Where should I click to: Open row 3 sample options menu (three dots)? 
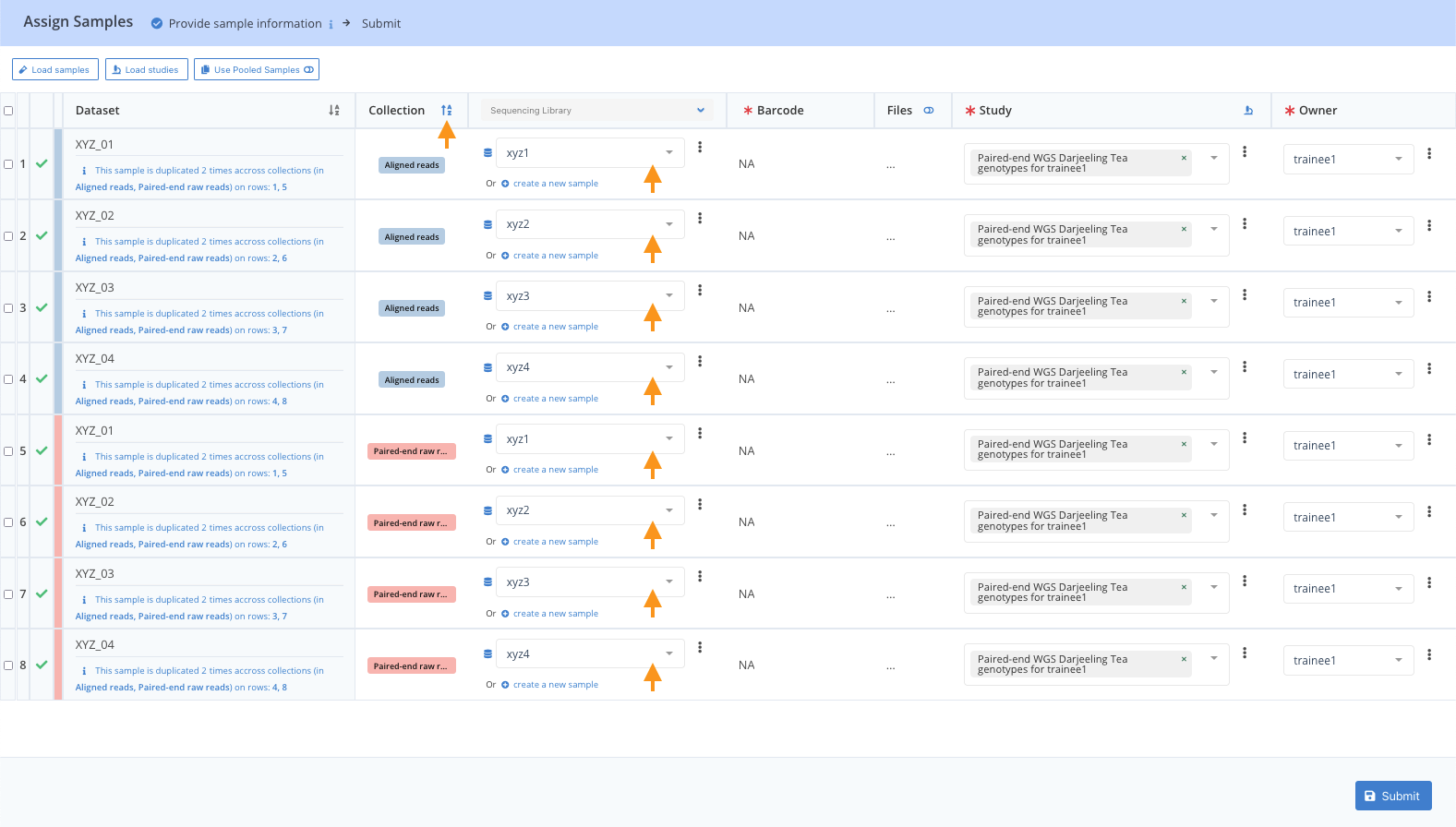click(x=700, y=290)
